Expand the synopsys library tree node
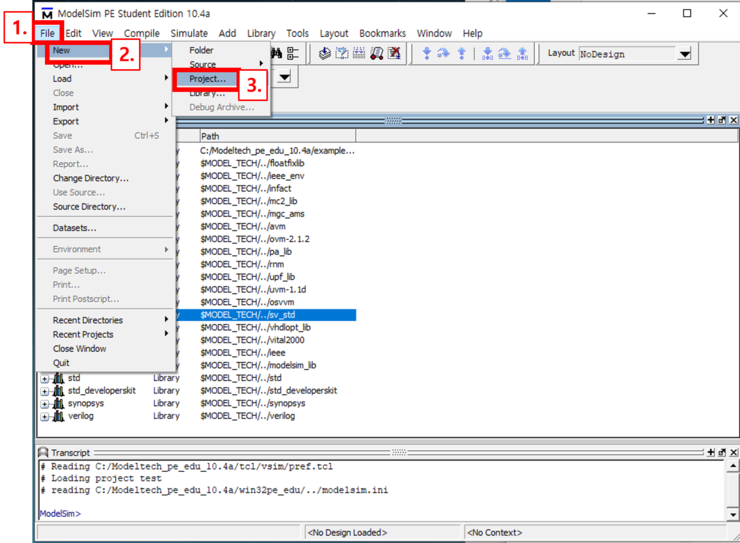 (44, 404)
